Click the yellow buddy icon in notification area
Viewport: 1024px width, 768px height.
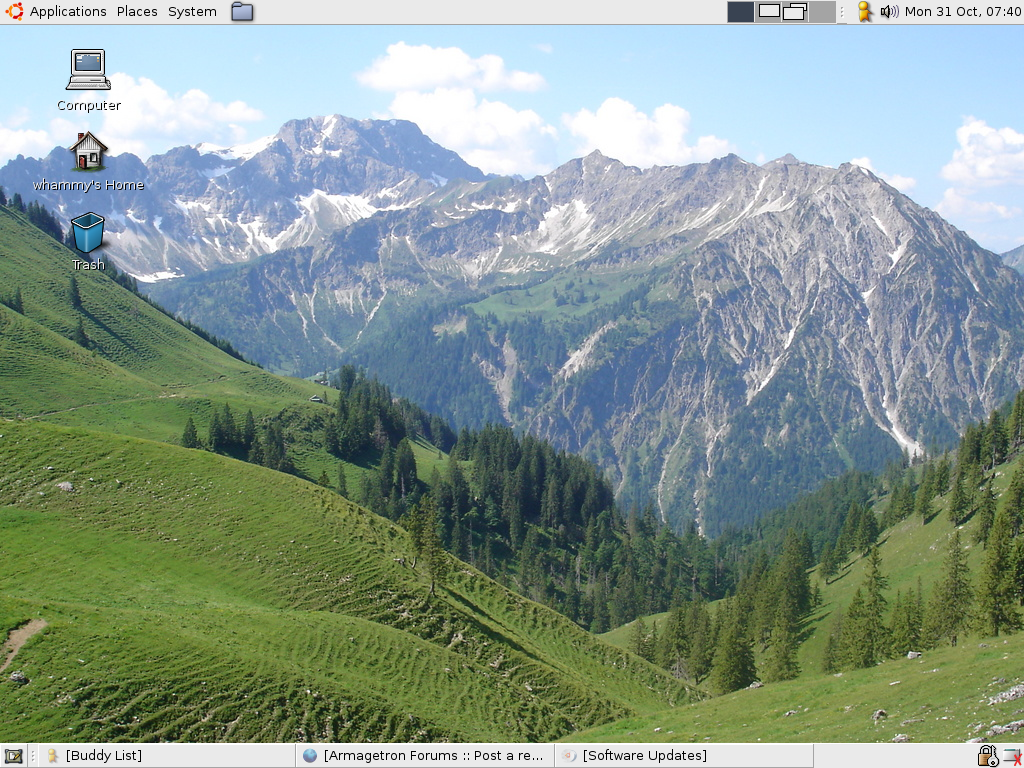pyautogui.click(x=864, y=12)
